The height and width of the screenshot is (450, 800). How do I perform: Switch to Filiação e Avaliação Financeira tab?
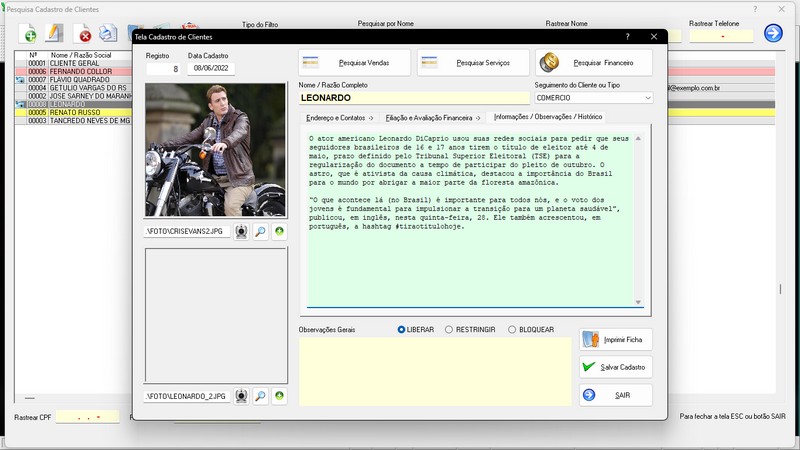click(433, 118)
